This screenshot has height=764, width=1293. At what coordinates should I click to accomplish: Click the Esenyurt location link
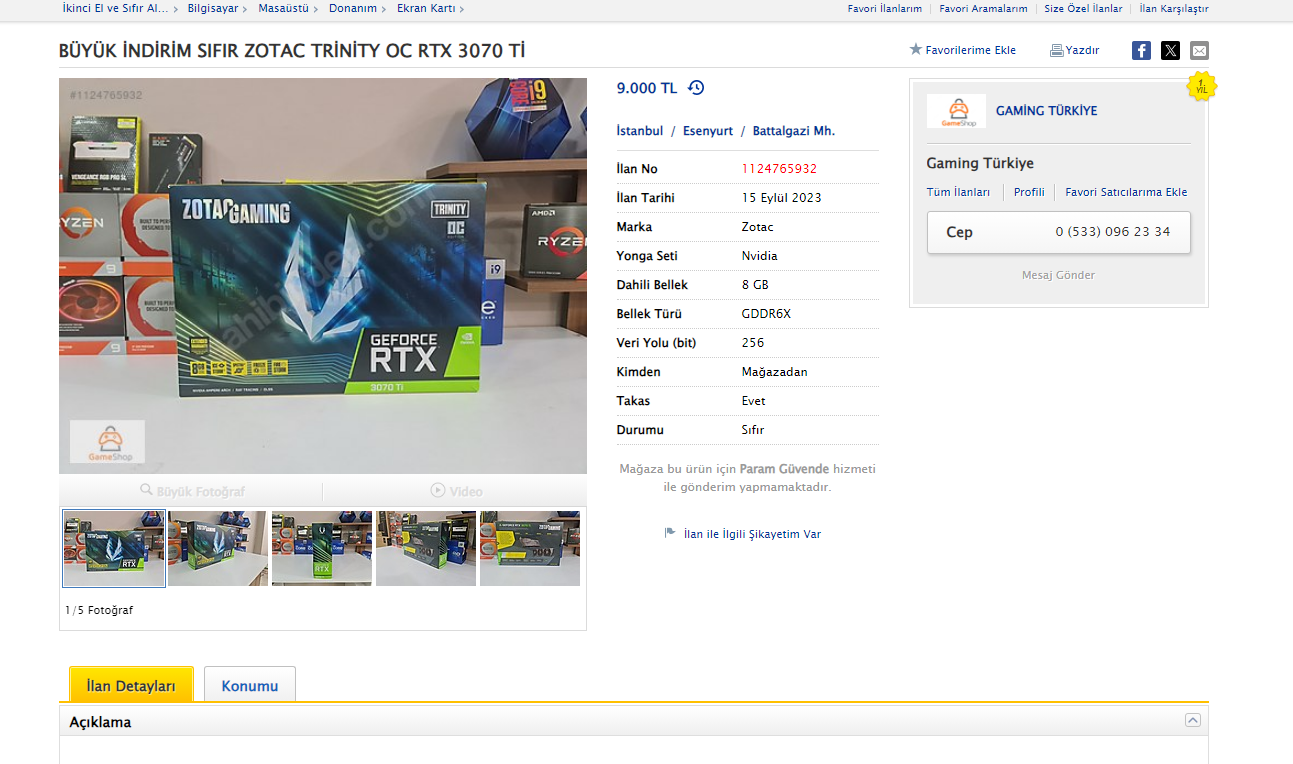coord(708,131)
